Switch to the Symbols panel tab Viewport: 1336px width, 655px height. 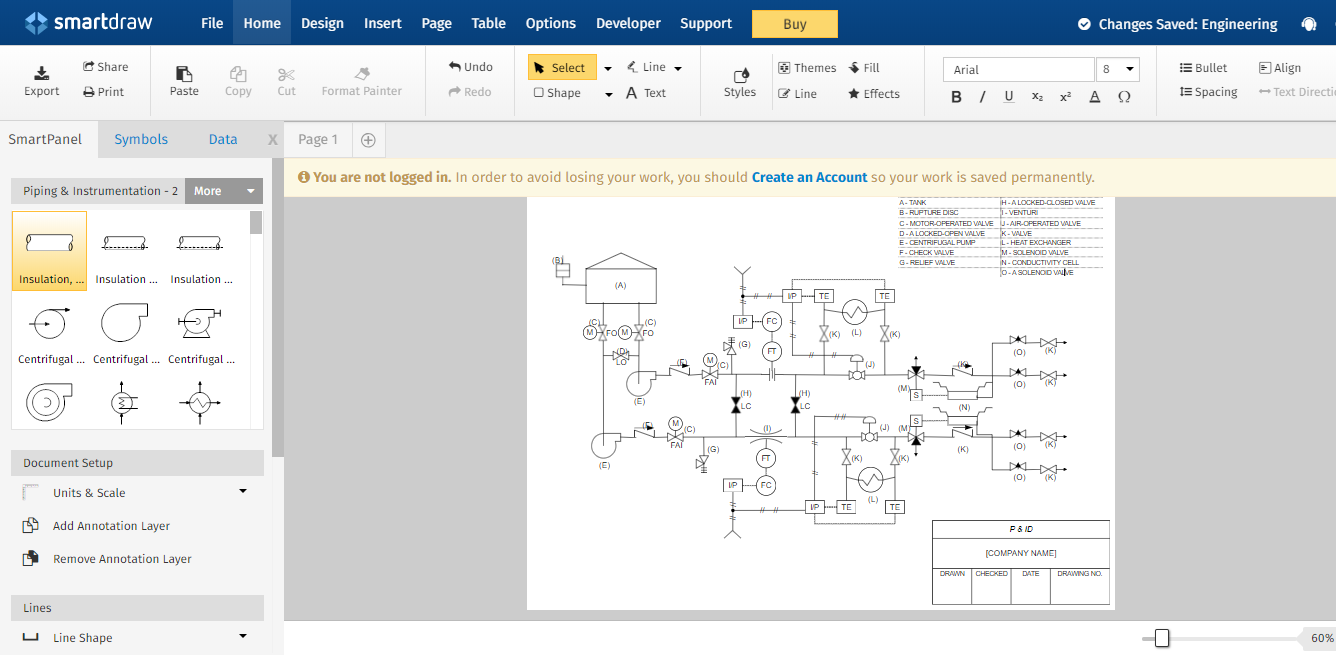pyautogui.click(x=141, y=139)
